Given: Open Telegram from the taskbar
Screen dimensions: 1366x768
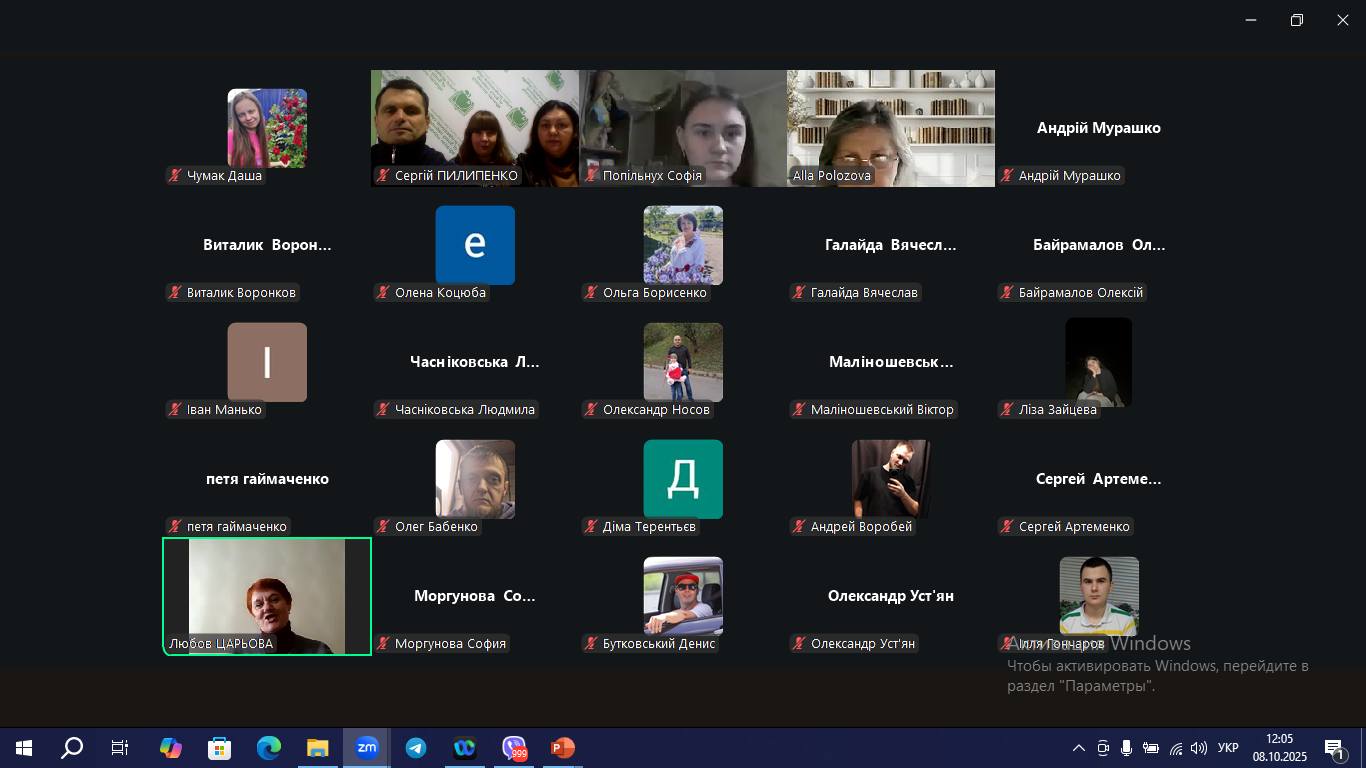Looking at the screenshot, I should pos(416,748).
